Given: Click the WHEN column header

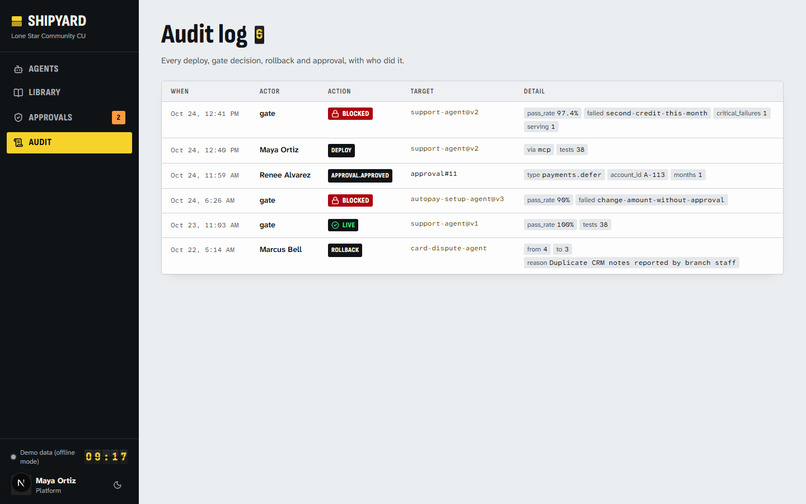Looking at the screenshot, I should tap(179, 92).
